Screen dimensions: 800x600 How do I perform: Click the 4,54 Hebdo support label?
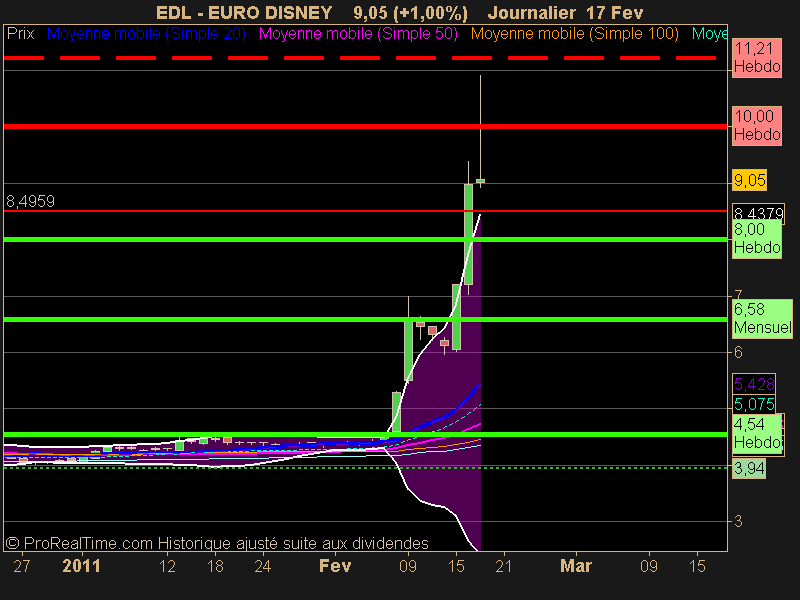point(757,433)
